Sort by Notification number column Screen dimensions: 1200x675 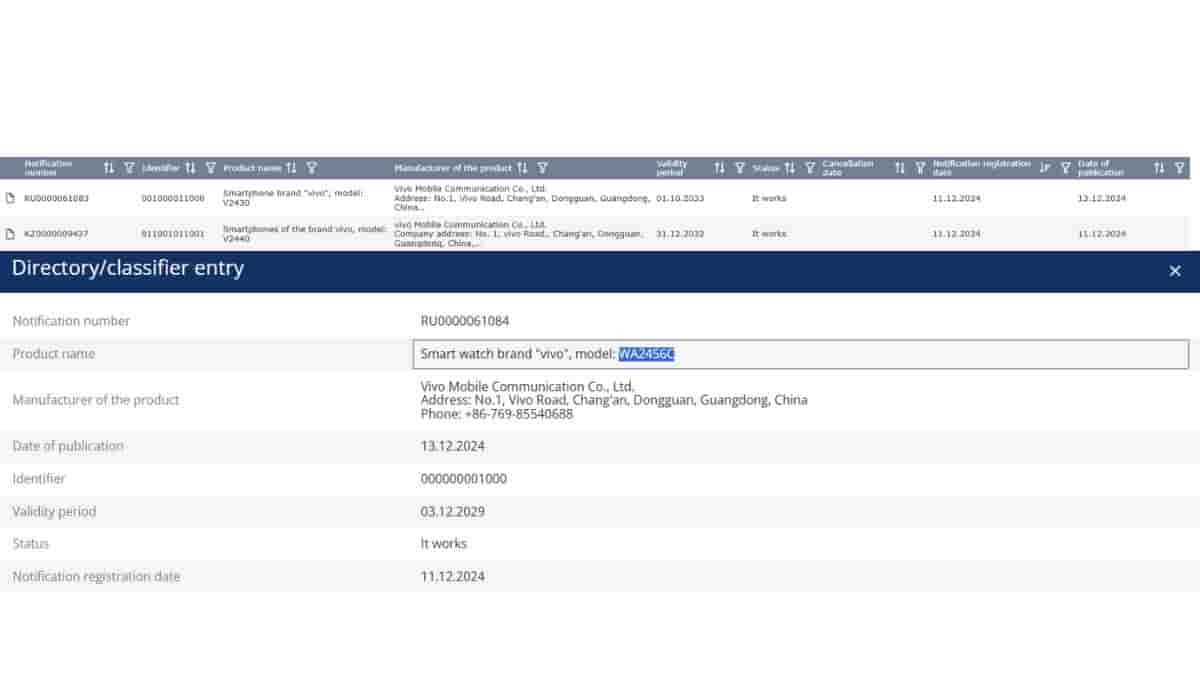pos(109,168)
